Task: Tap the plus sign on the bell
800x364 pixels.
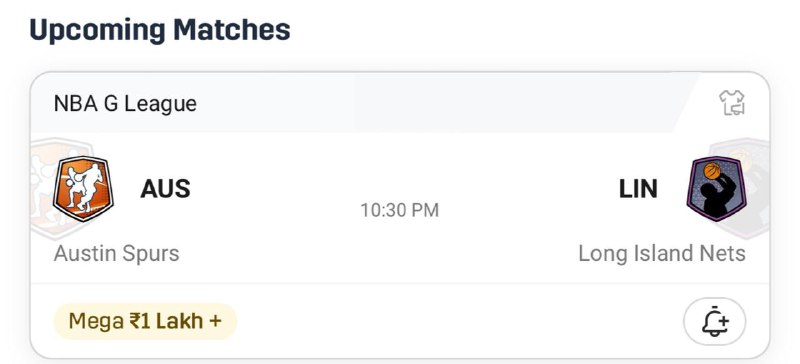Action: click(723, 322)
